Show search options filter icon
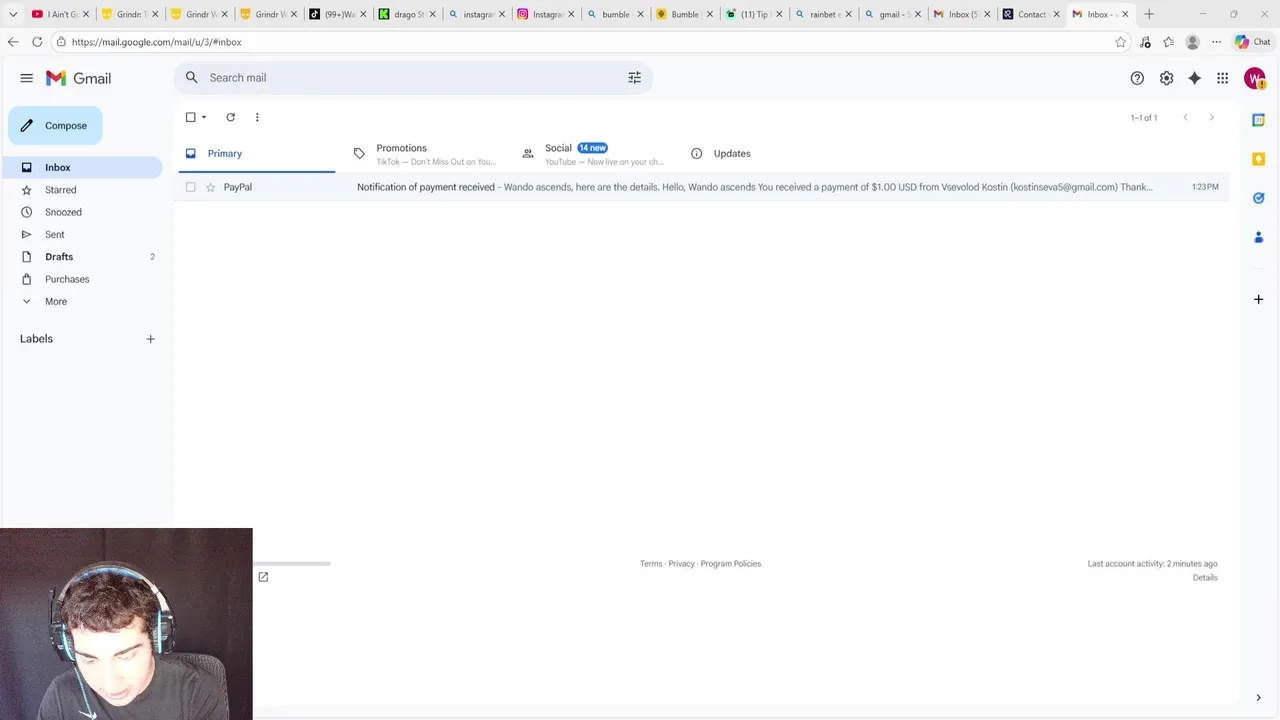Image resolution: width=1280 pixels, height=720 pixels. tap(634, 78)
